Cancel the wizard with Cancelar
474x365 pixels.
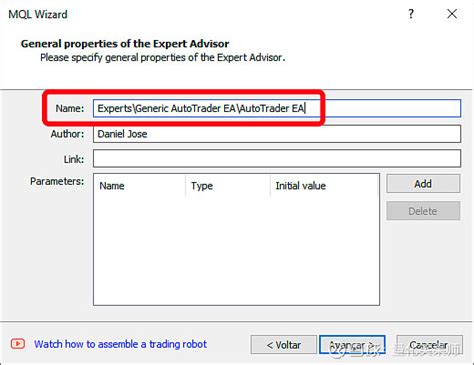pos(429,345)
